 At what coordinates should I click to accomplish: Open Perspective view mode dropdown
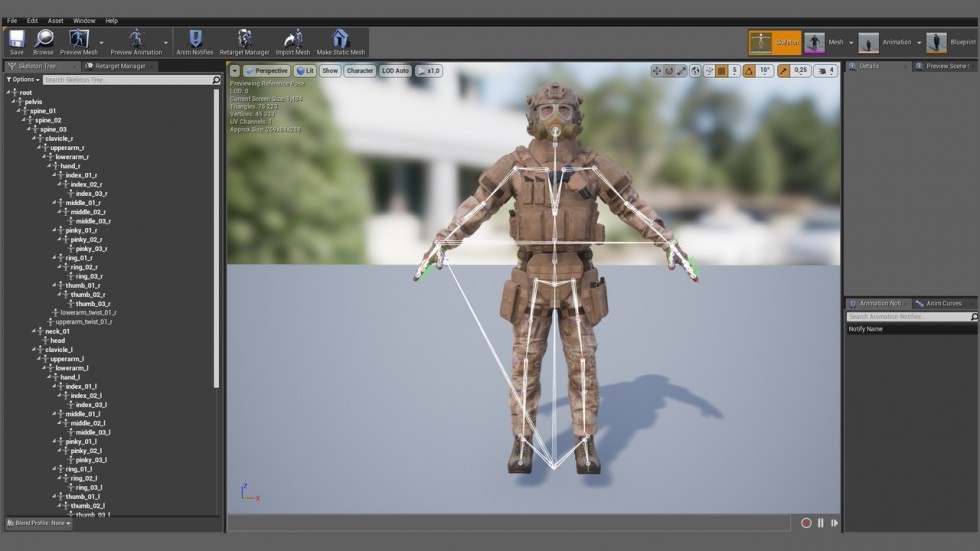[267, 71]
